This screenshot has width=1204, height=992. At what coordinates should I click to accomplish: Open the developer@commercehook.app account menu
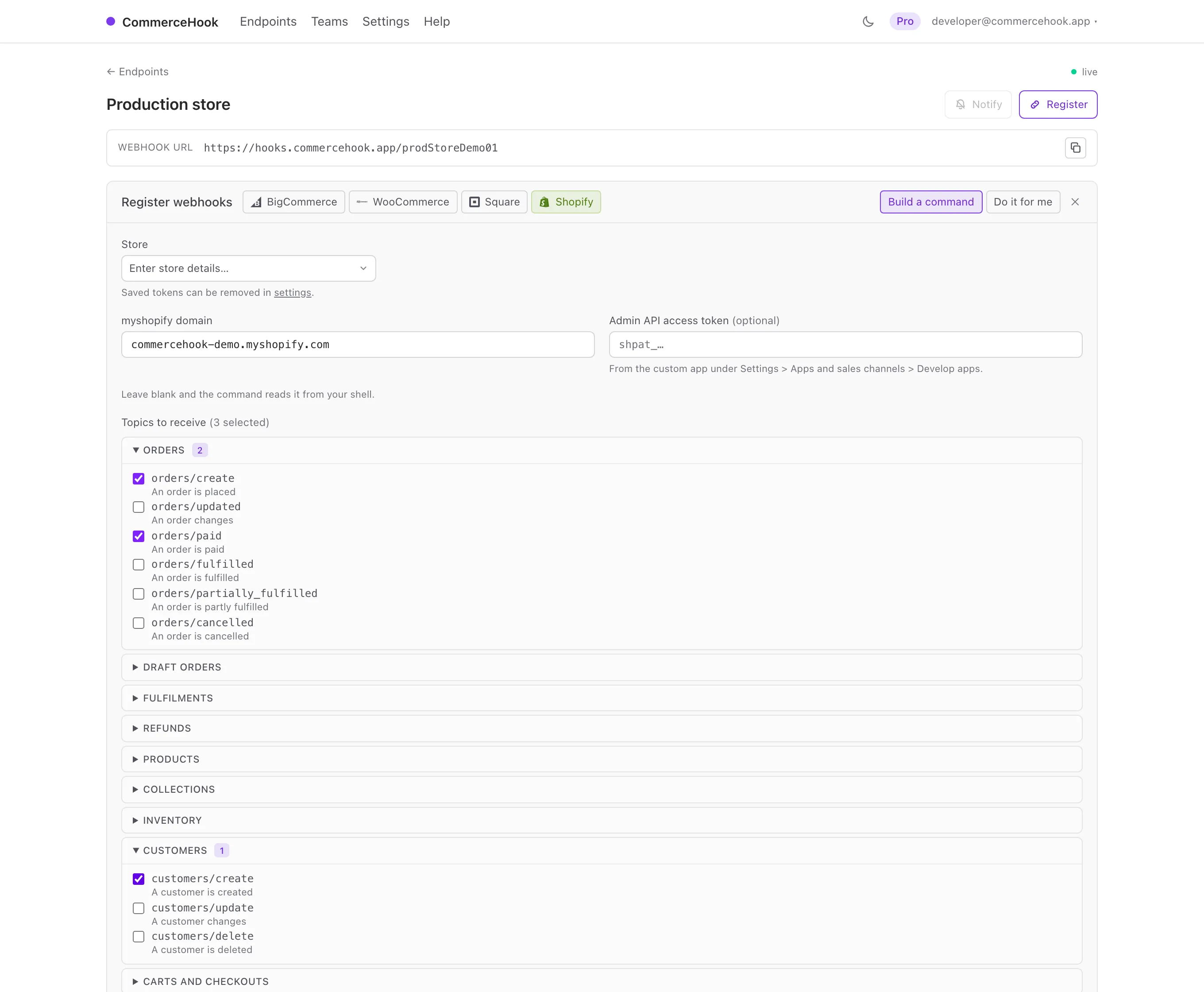1014,21
